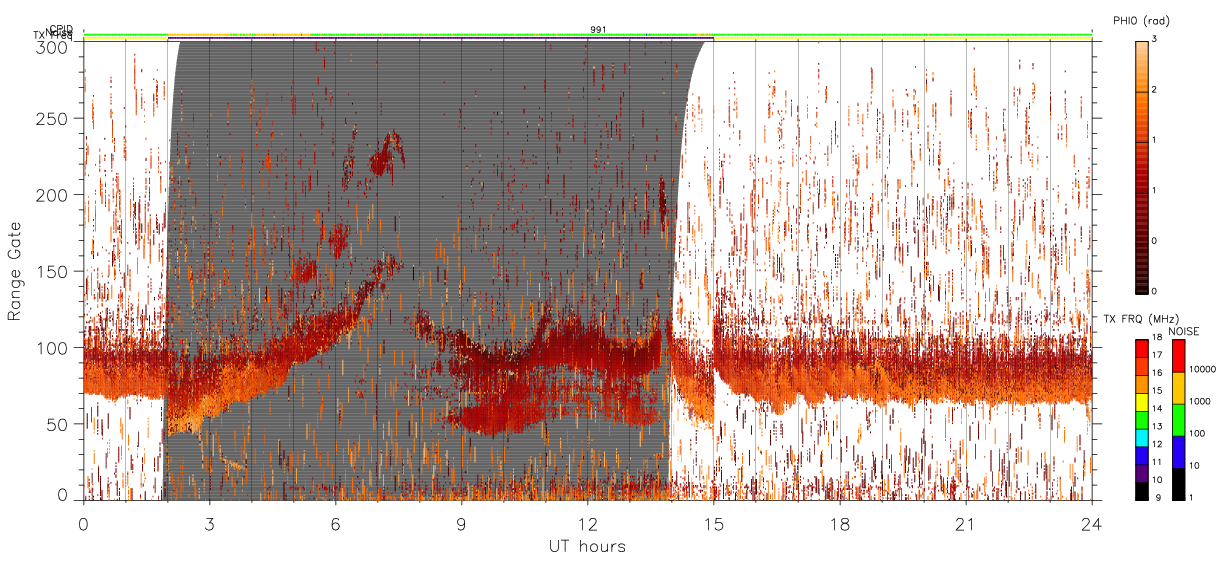Click the PHI0 colorbar tick label "2"
The image size is (1228, 567).
1154,89
